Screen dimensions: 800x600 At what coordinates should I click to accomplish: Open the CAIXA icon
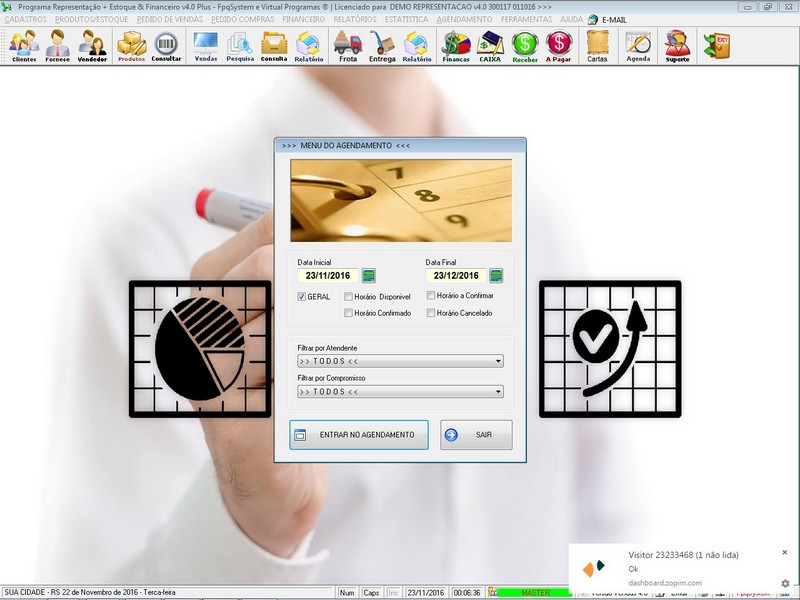[490, 46]
